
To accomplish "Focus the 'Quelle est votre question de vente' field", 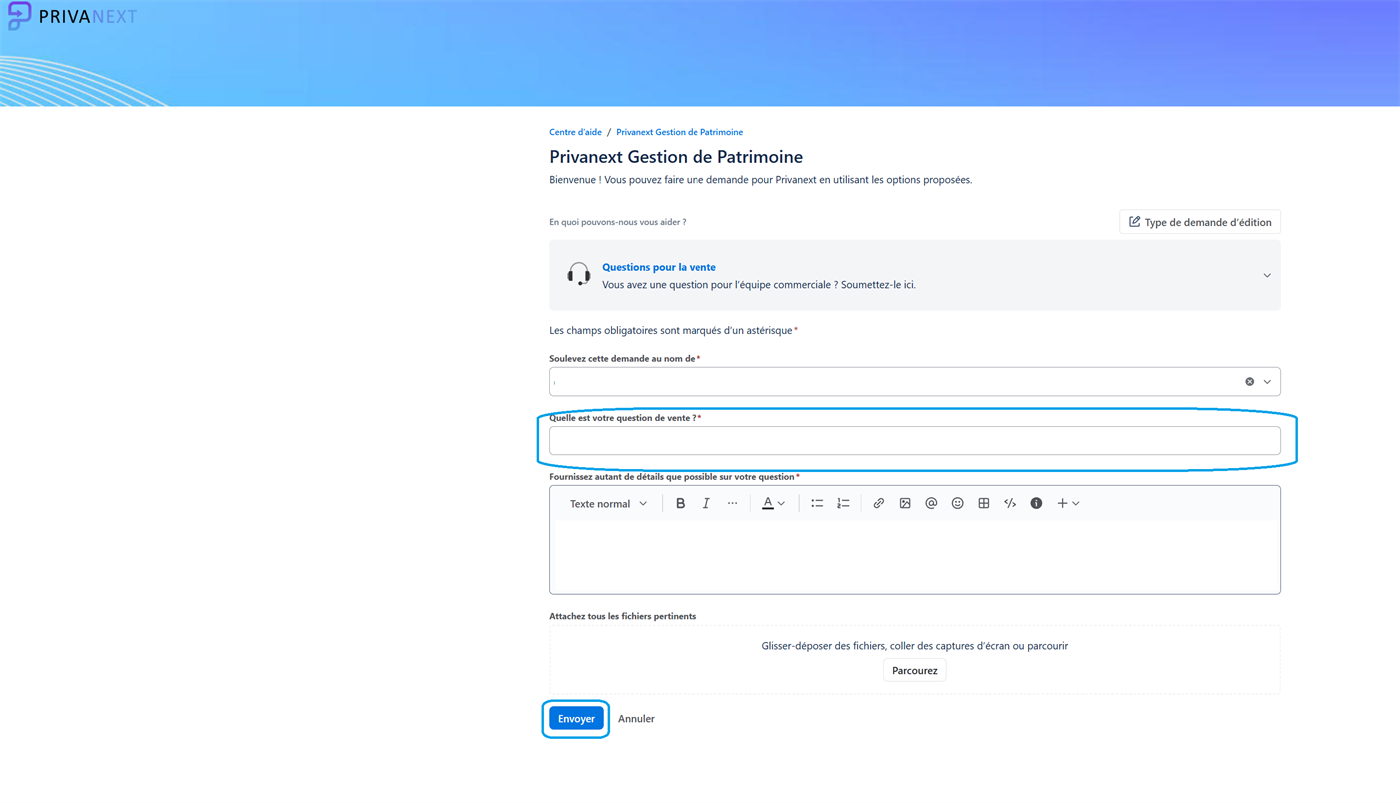I will (914, 441).
